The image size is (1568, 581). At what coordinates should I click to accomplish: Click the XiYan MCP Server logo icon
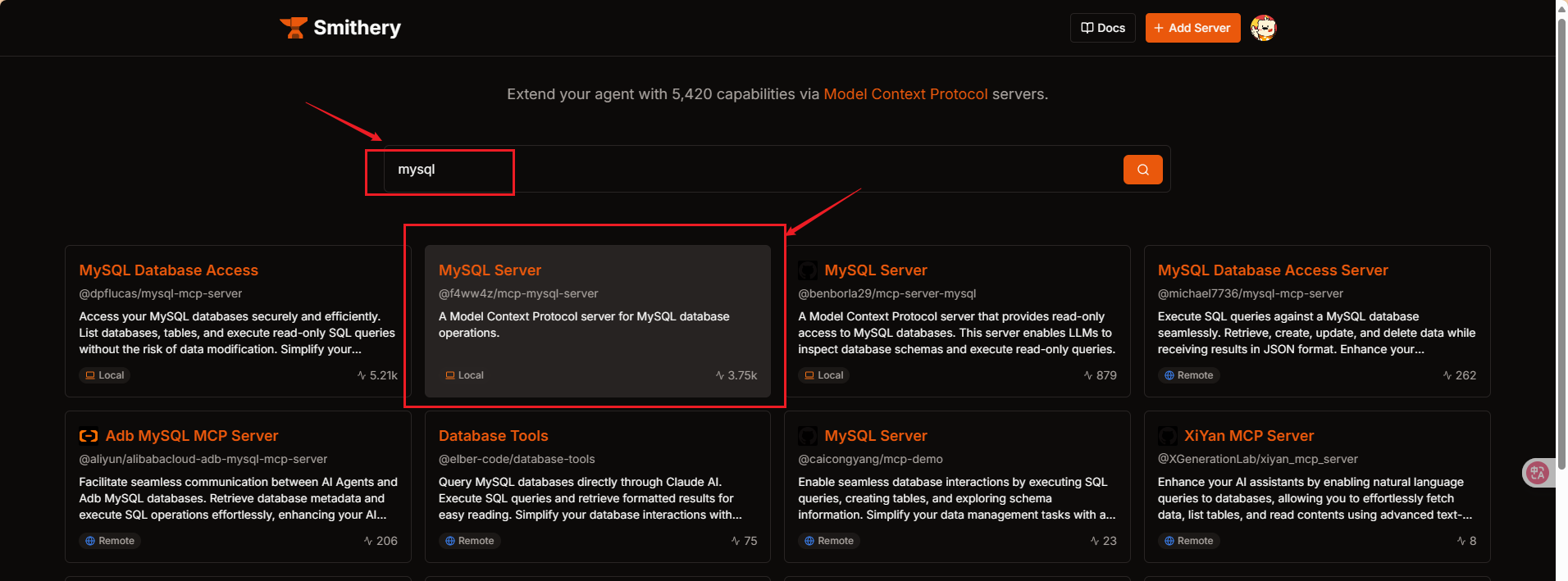click(1167, 436)
